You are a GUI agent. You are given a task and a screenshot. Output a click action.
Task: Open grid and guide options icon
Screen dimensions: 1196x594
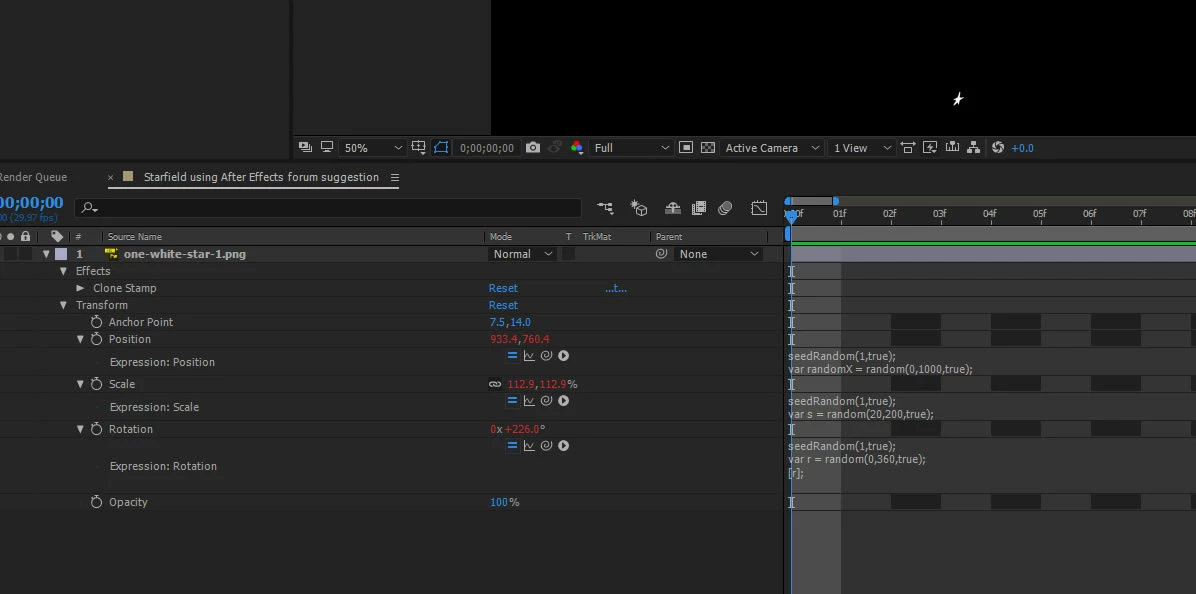click(418, 147)
